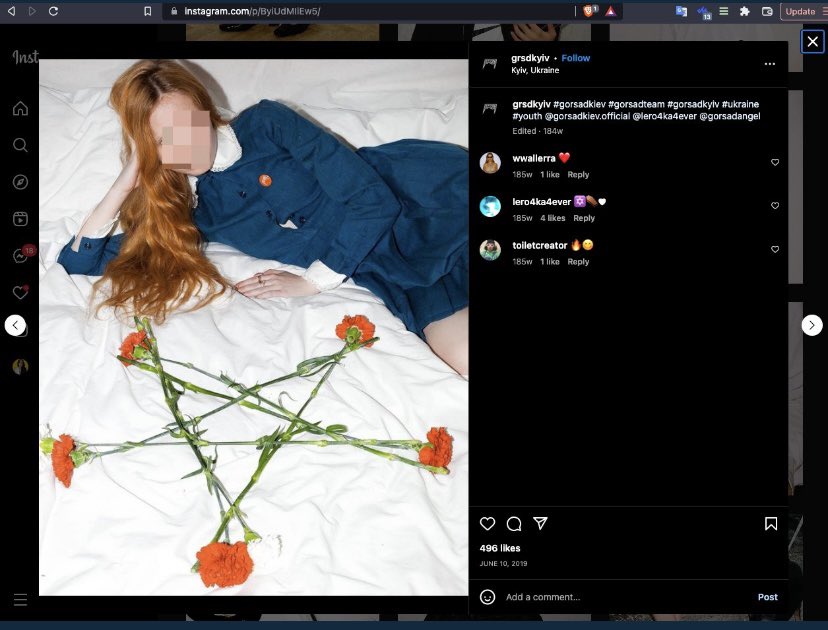
Task: Open toiletcreator username link
Action: click(x=540, y=245)
